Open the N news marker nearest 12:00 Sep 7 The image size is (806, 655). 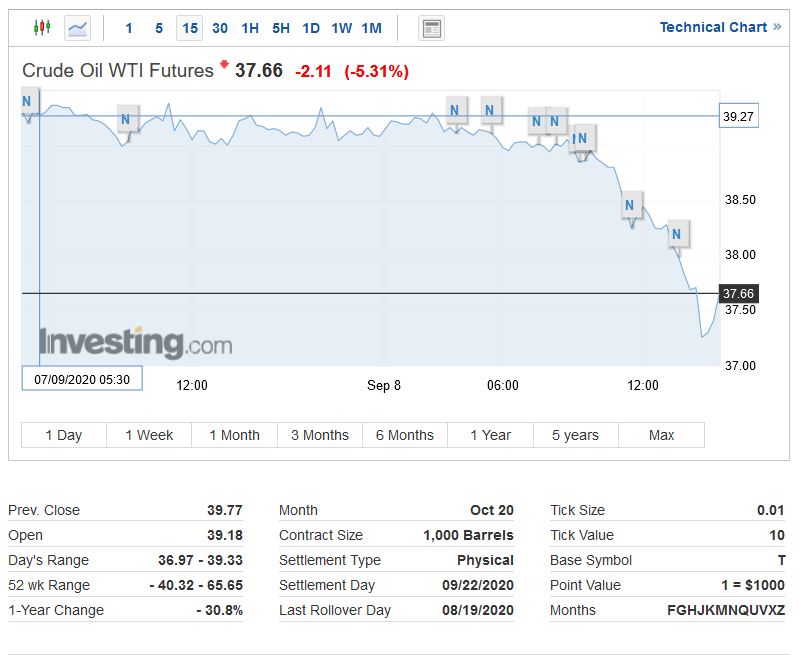click(x=127, y=119)
